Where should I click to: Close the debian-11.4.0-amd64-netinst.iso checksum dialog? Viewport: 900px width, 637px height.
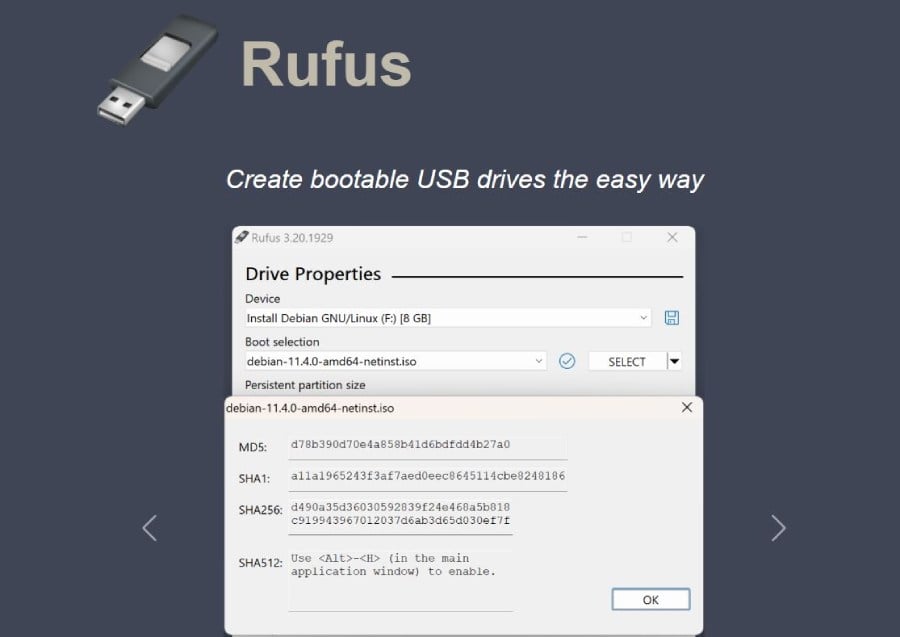[x=686, y=407]
